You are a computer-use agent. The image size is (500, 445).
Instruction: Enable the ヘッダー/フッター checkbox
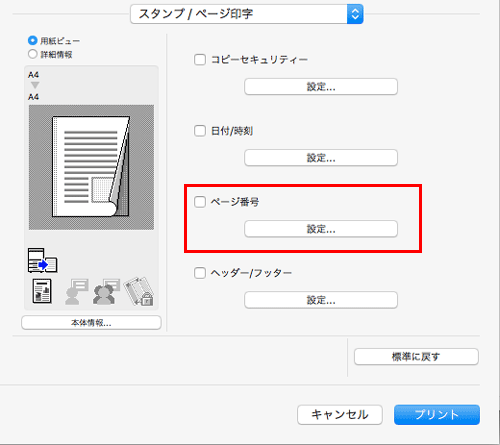tap(200, 273)
